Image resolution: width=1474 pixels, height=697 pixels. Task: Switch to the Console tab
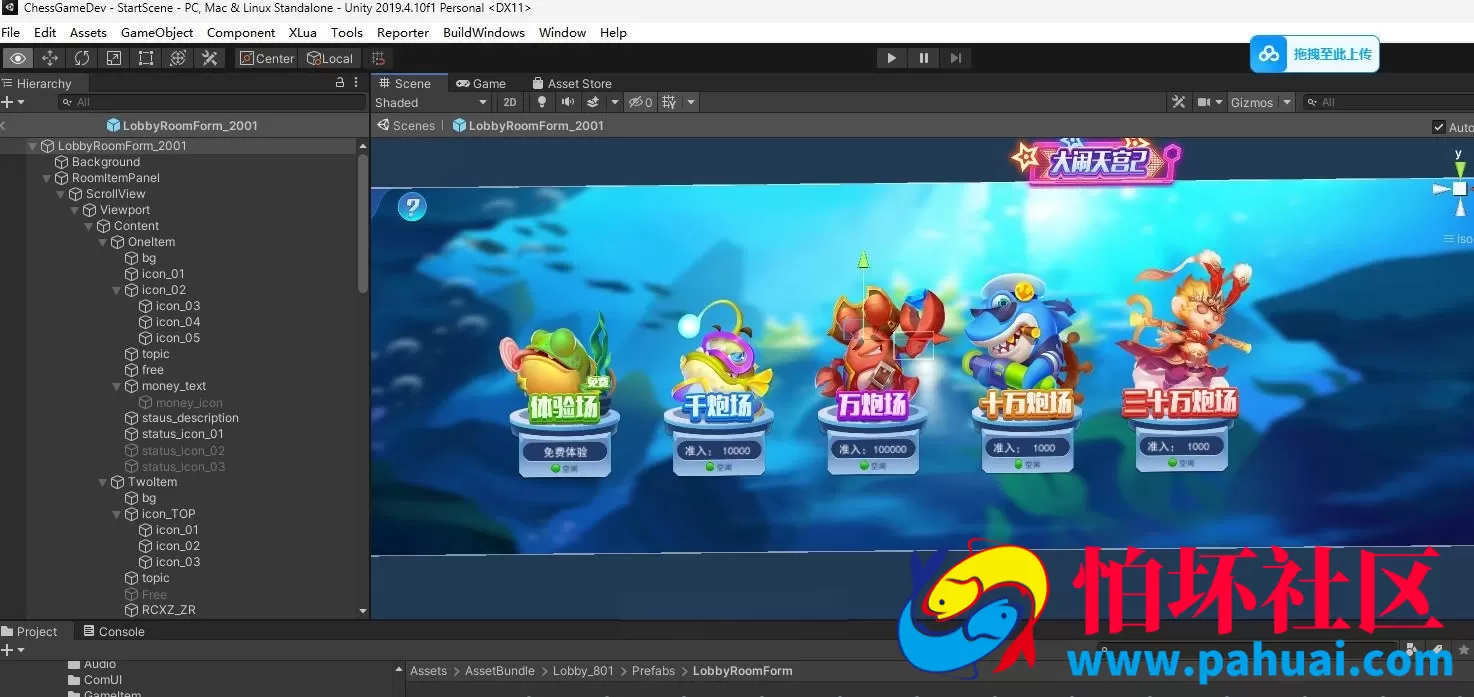113,631
